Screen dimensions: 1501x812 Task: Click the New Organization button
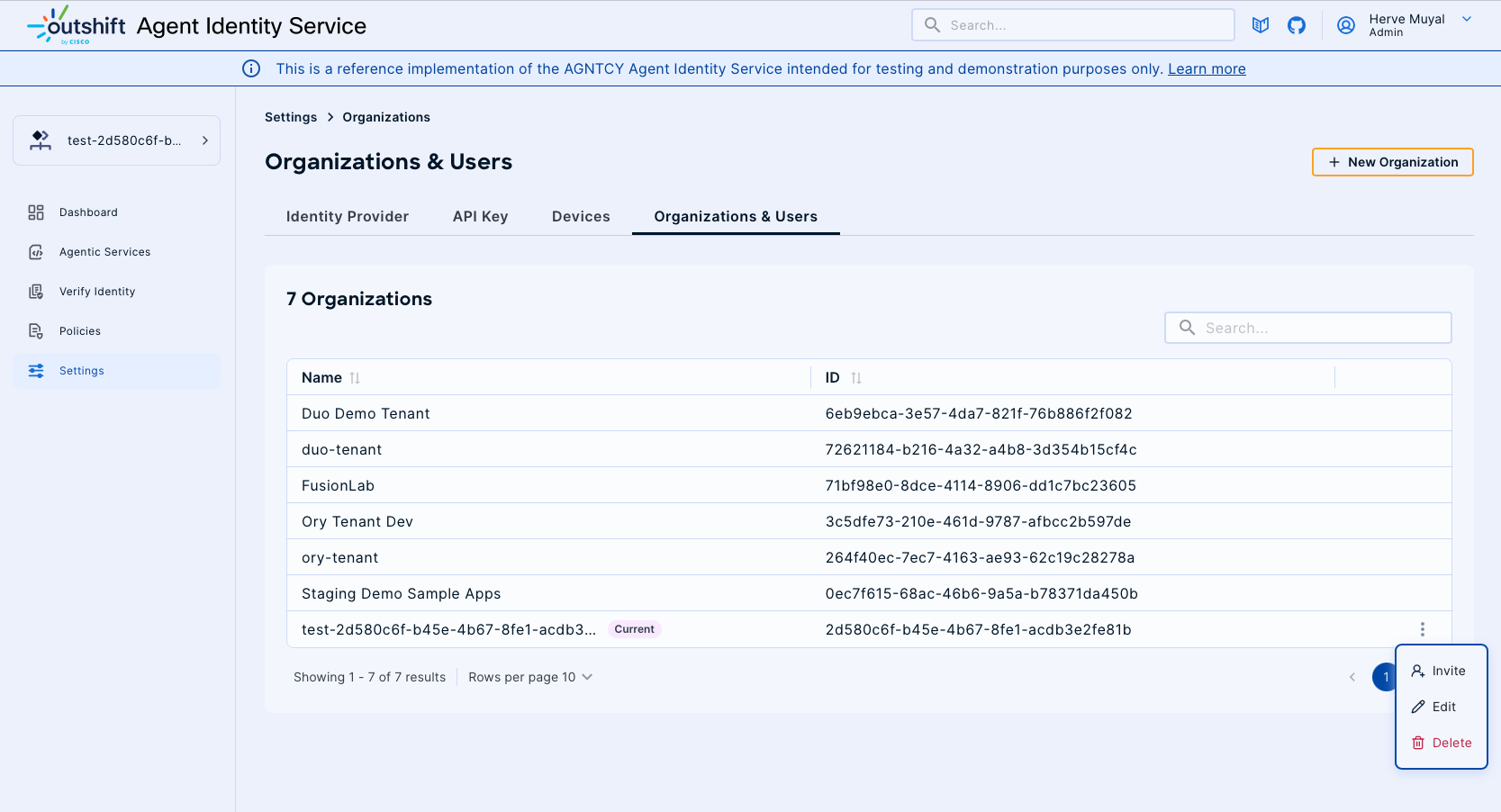[x=1392, y=162]
